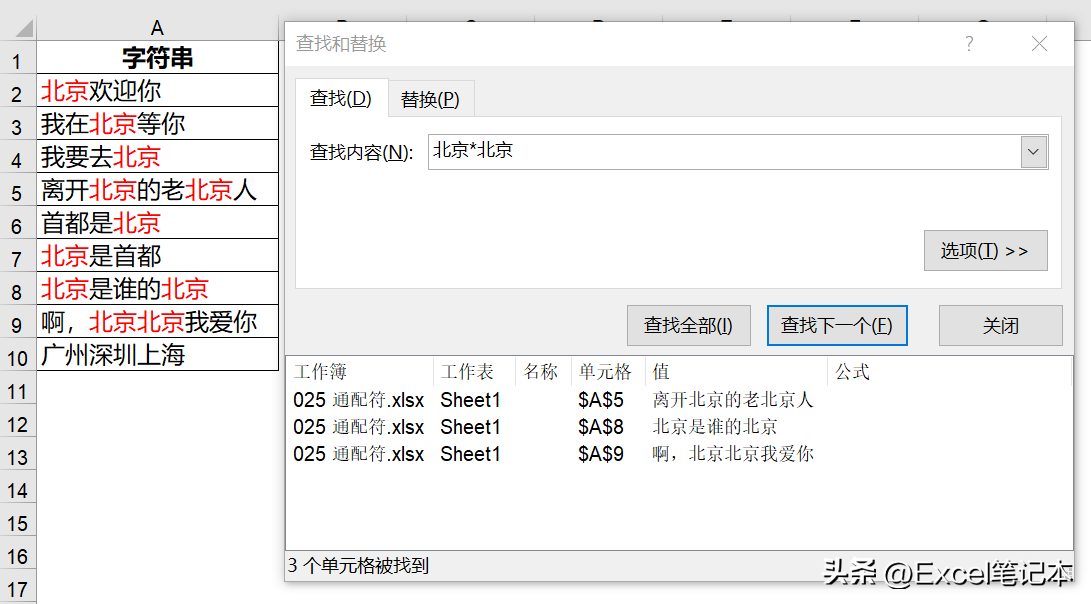Viewport: 1091px width, 604px height.
Task: Click the 名称 results column header
Action: [x=543, y=372]
